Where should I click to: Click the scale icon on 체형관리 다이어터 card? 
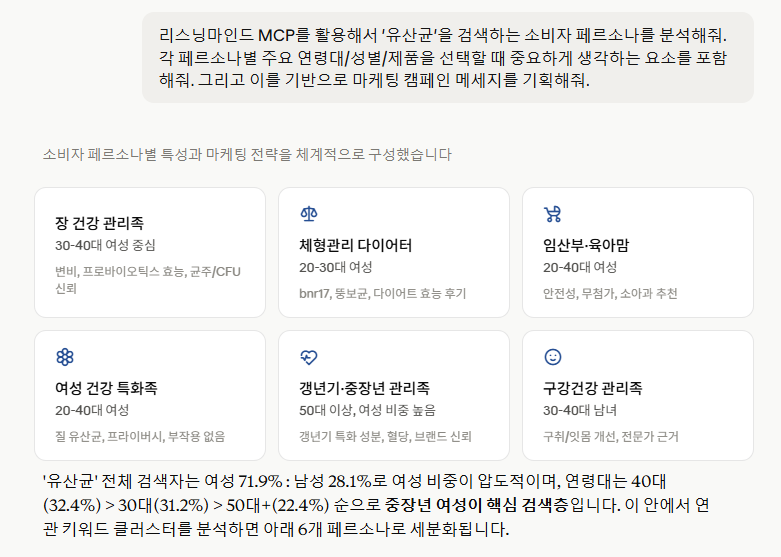point(309,214)
